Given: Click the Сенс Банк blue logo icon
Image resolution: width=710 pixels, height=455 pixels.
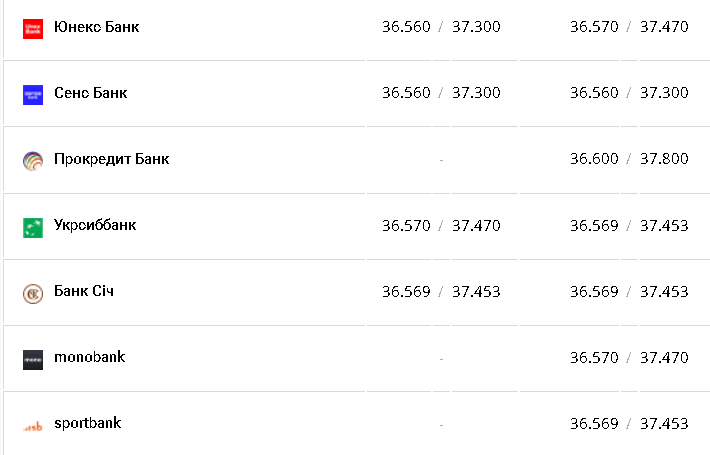Looking at the screenshot, I should click(33, 94).
